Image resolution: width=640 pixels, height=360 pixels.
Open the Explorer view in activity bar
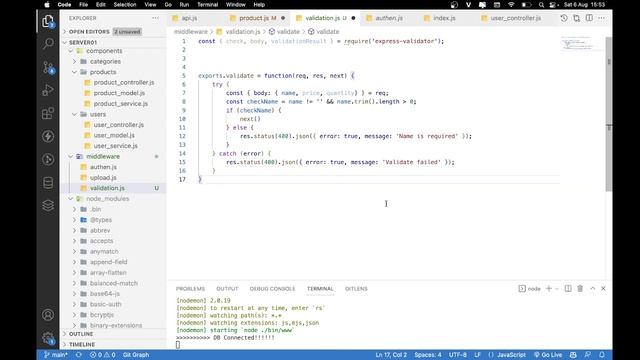[x=48, y=21]
